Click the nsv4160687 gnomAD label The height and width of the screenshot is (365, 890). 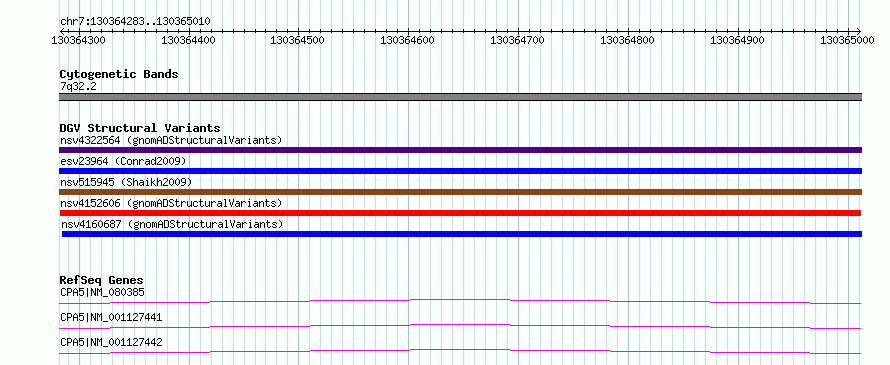coord(172,224)
